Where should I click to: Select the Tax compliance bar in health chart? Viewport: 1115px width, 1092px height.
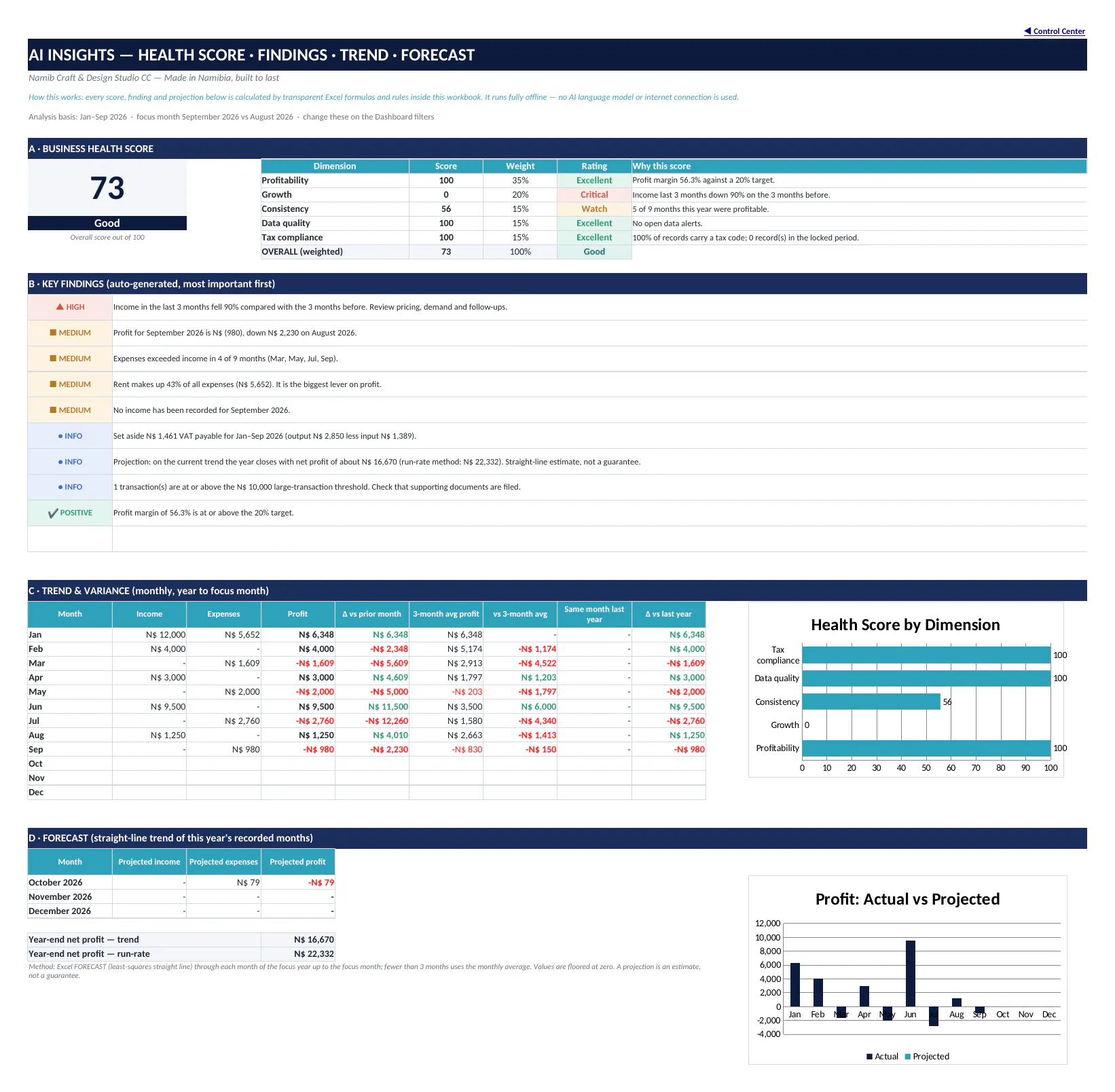click(x=926, y=655)
